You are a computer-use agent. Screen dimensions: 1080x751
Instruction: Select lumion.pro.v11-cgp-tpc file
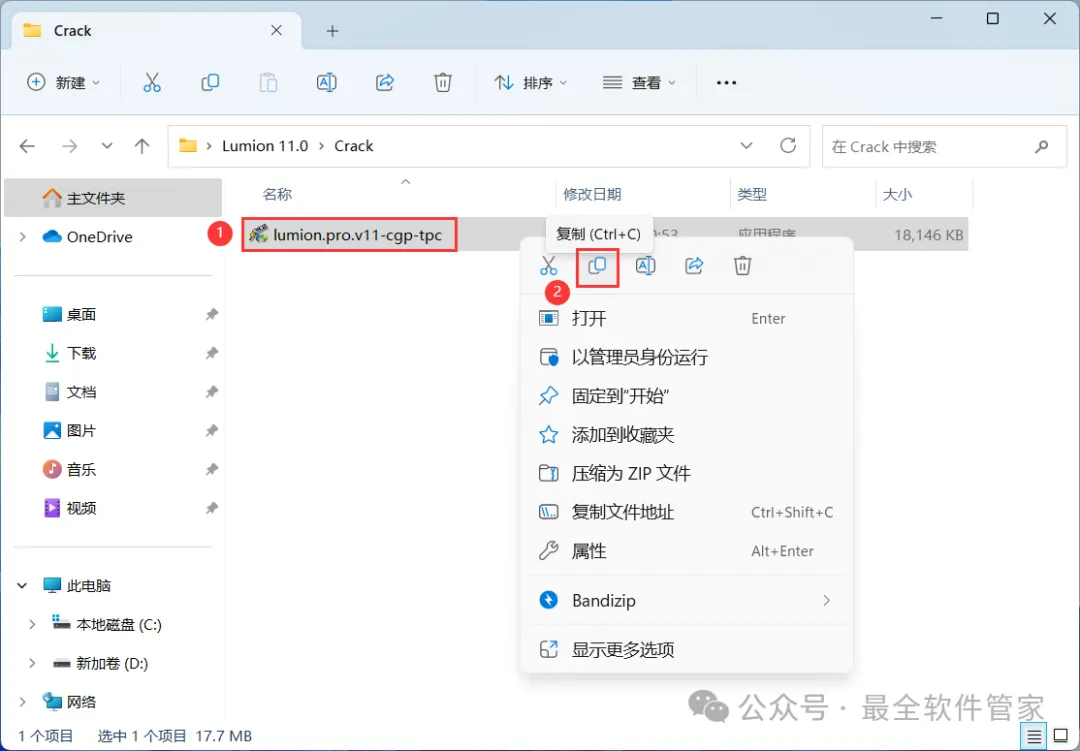[349, 235]
